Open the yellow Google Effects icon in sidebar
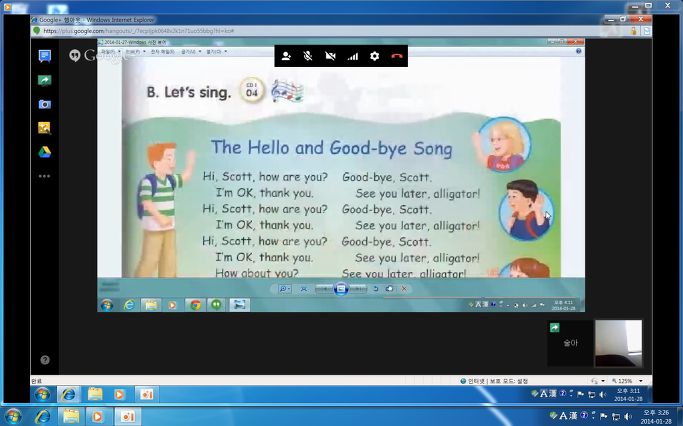This screenshot has width=683, height=426. [44, 128]
